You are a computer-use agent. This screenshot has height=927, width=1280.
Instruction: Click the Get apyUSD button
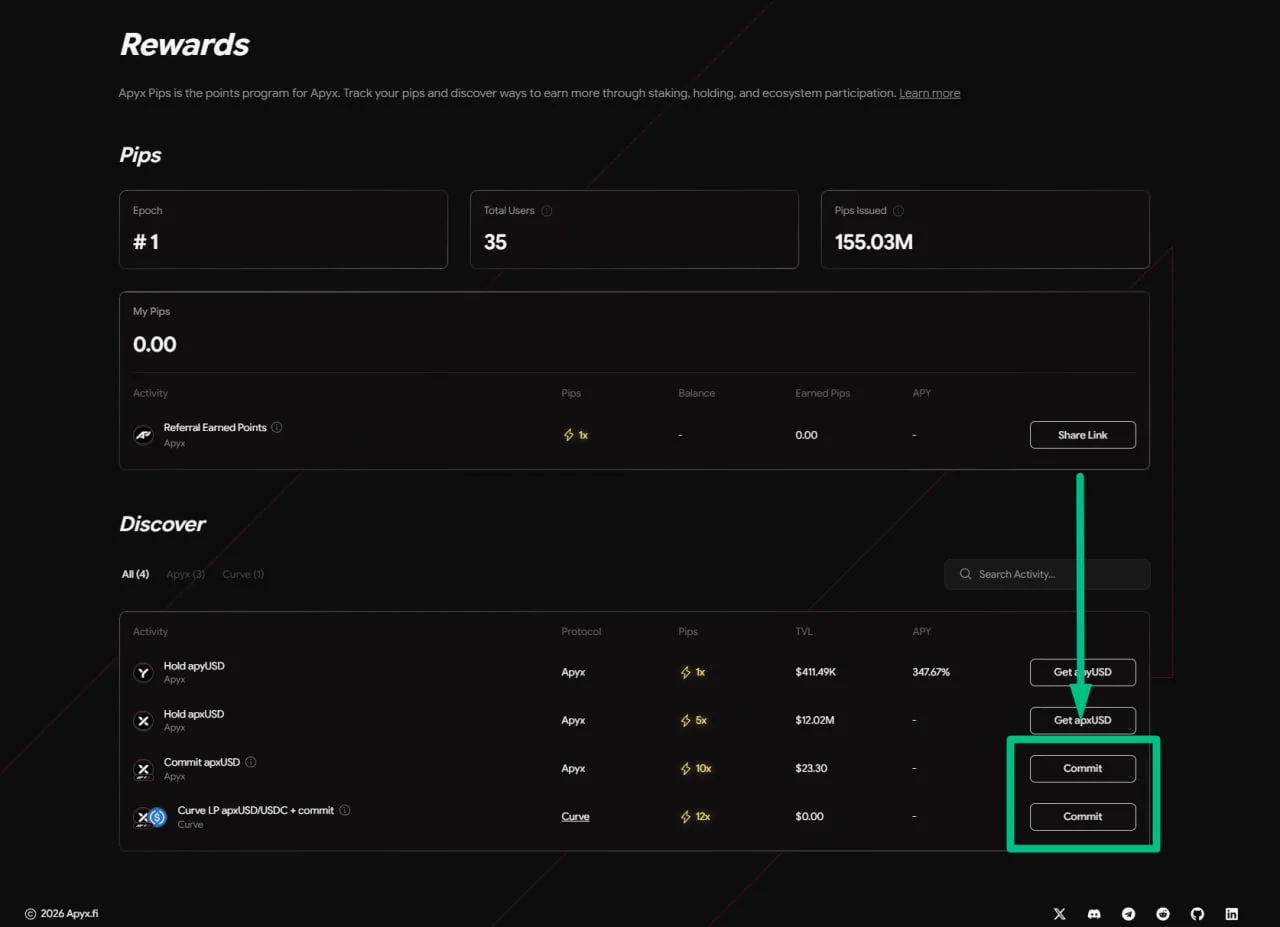pos(1083,672)
